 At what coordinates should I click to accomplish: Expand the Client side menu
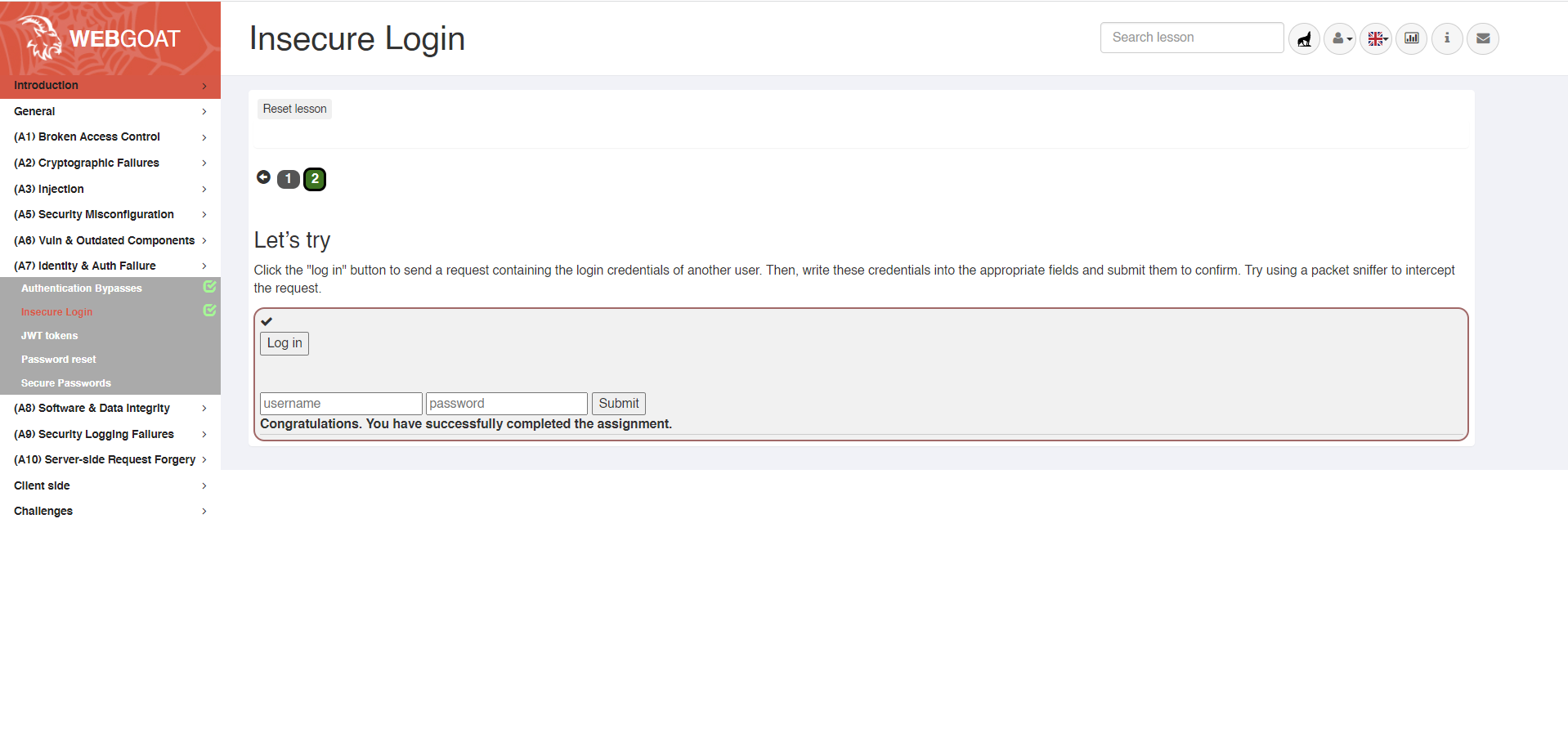(x=110, y=485)
